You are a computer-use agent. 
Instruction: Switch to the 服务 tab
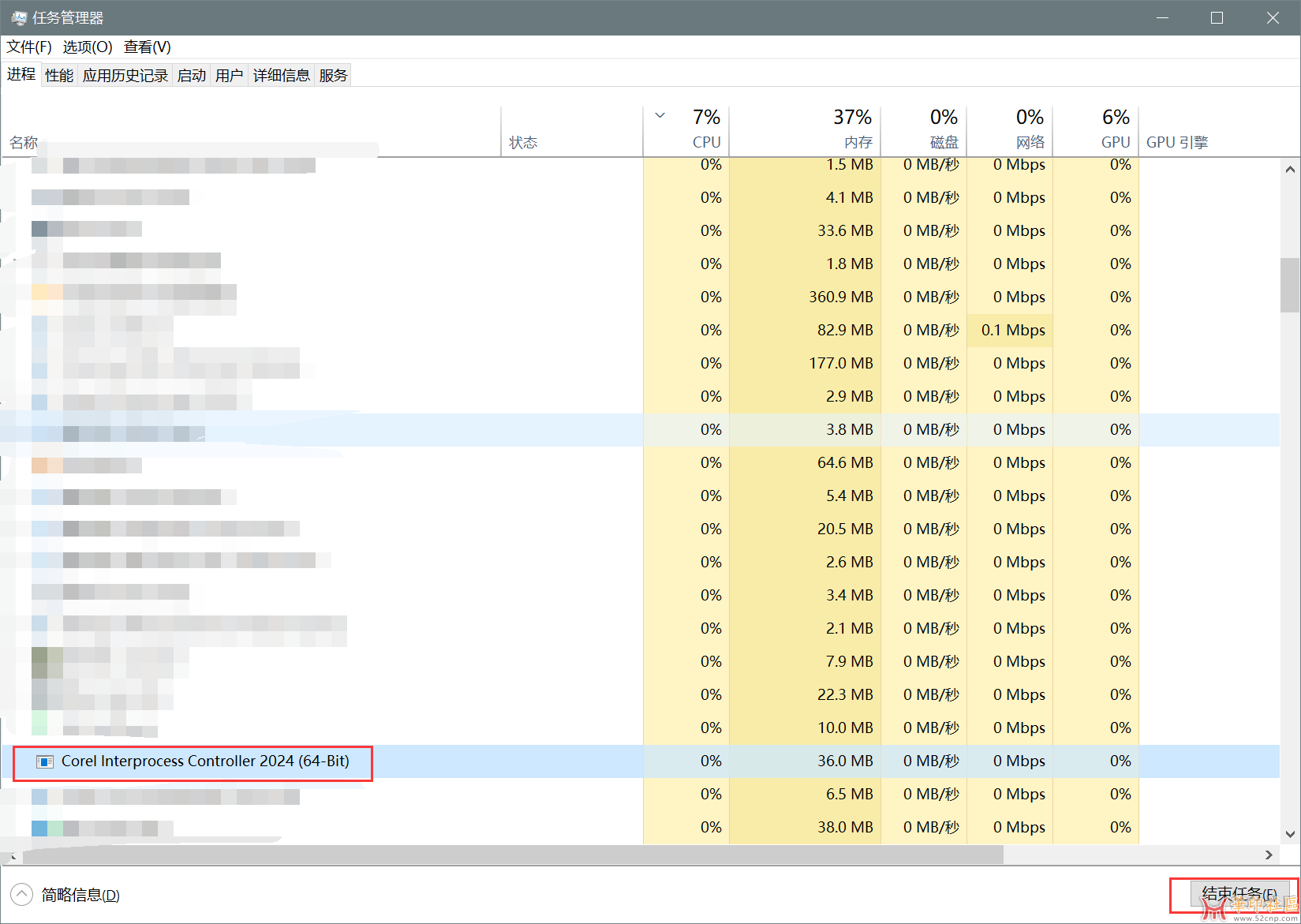[334, 76]
